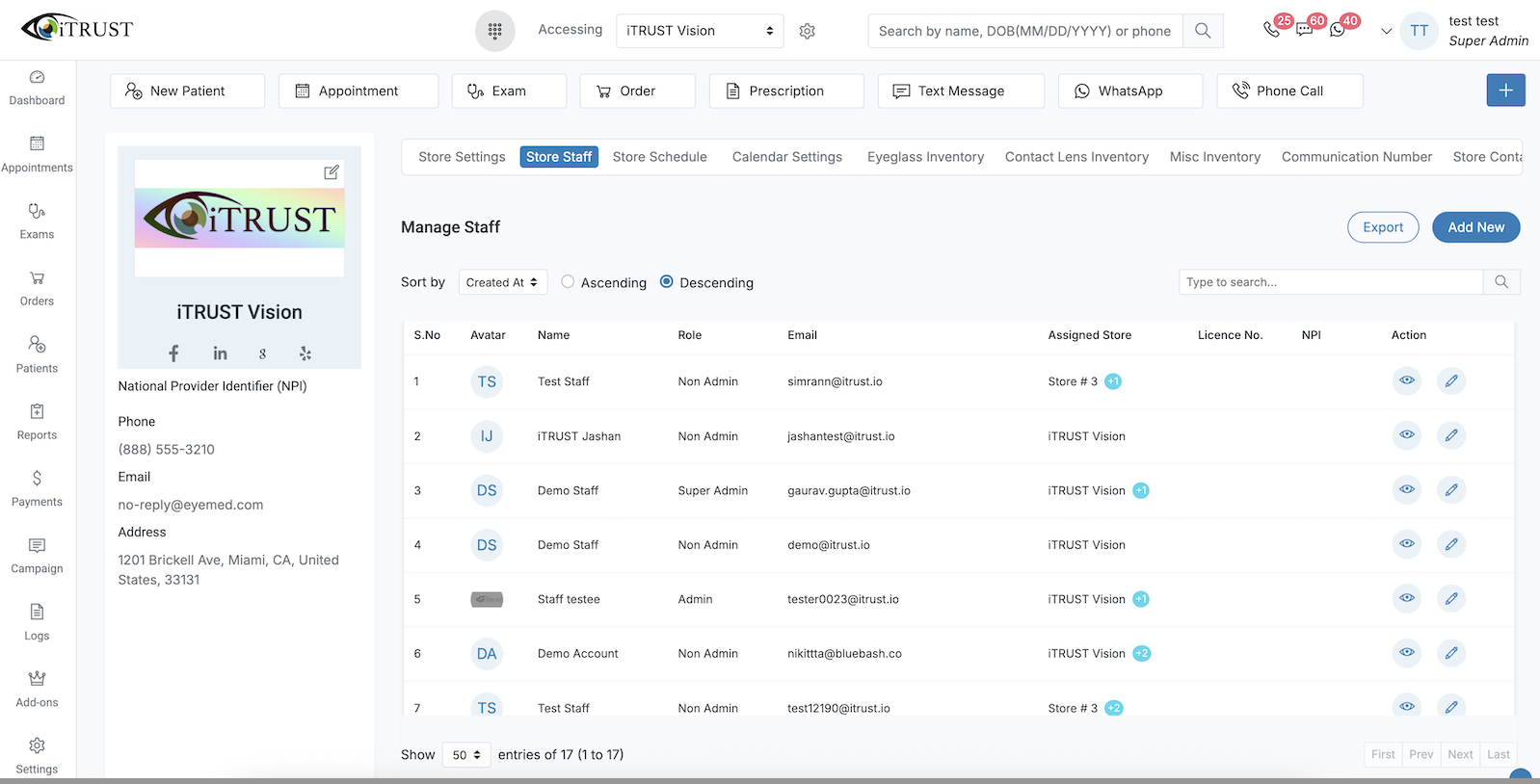
Task: Switch to Store Schedule tab
Action: tap(660, 157)
